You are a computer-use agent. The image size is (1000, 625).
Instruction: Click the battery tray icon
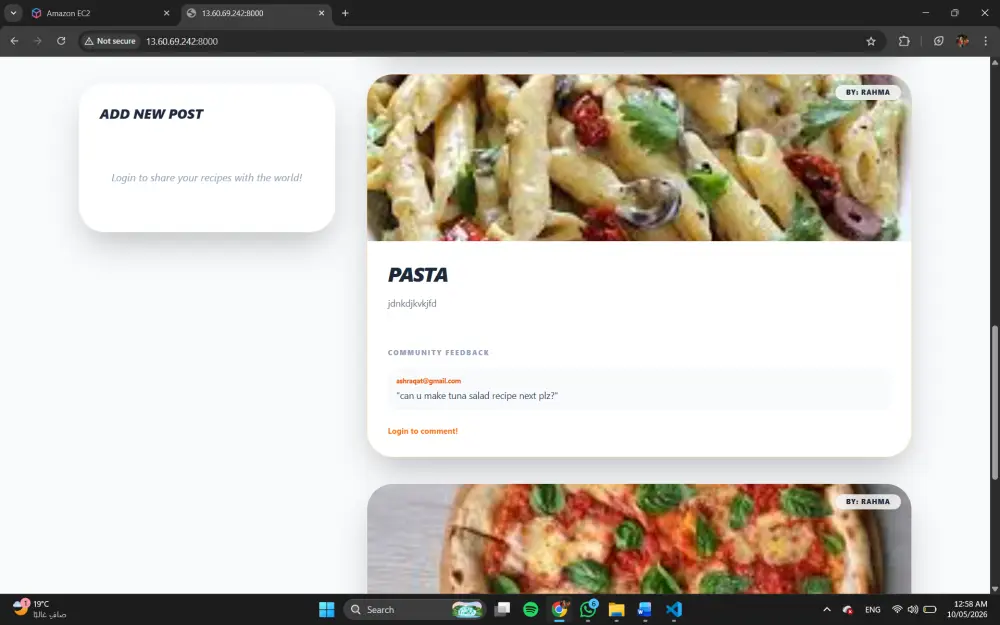coord(930,610)
